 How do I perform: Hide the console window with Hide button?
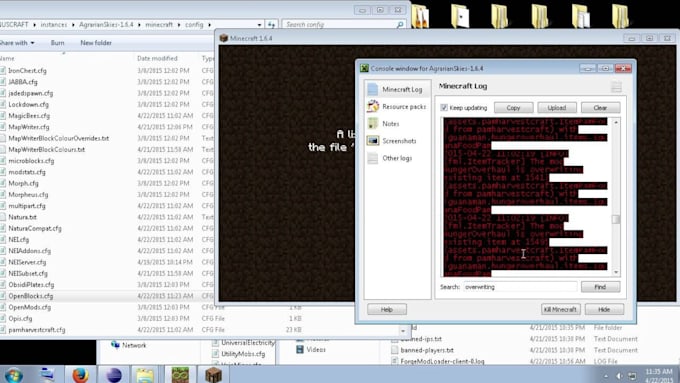coord(604,309)
